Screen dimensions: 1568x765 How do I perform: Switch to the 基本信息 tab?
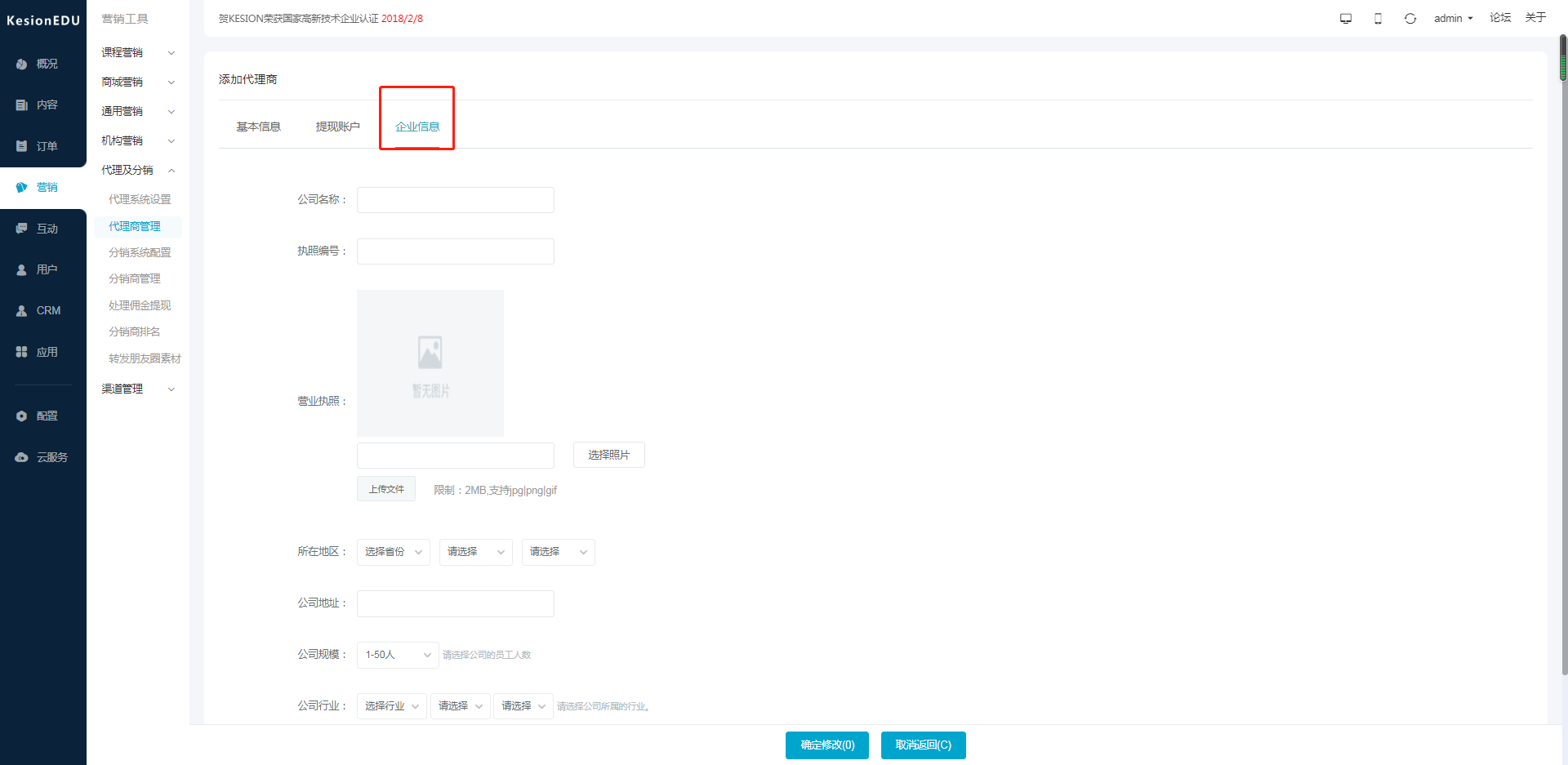(258, 127)
